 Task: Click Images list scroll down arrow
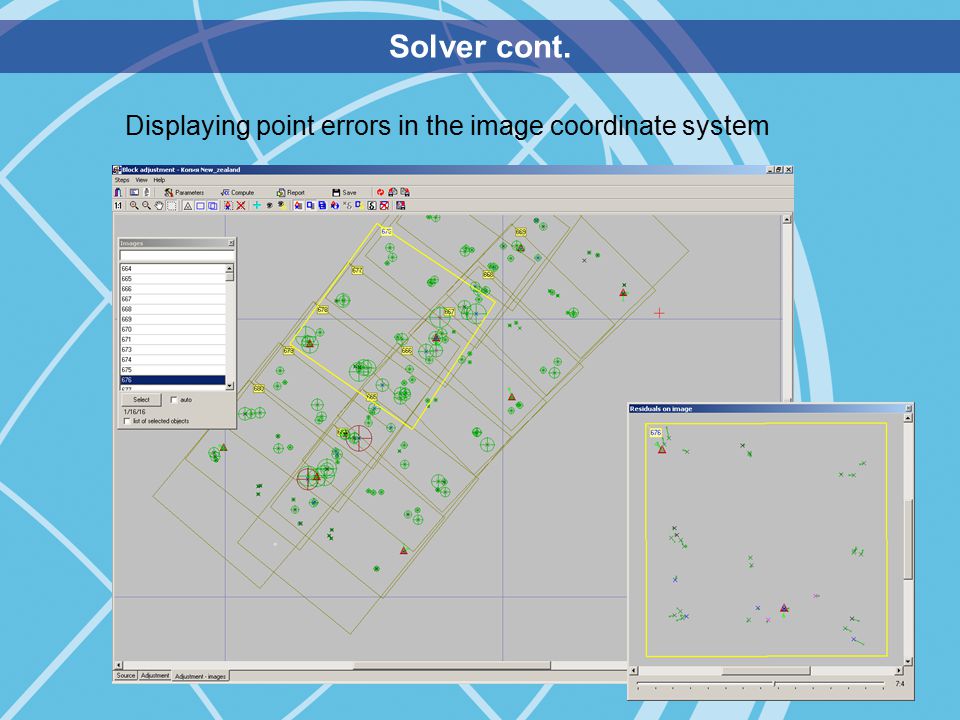click(230, 386)
